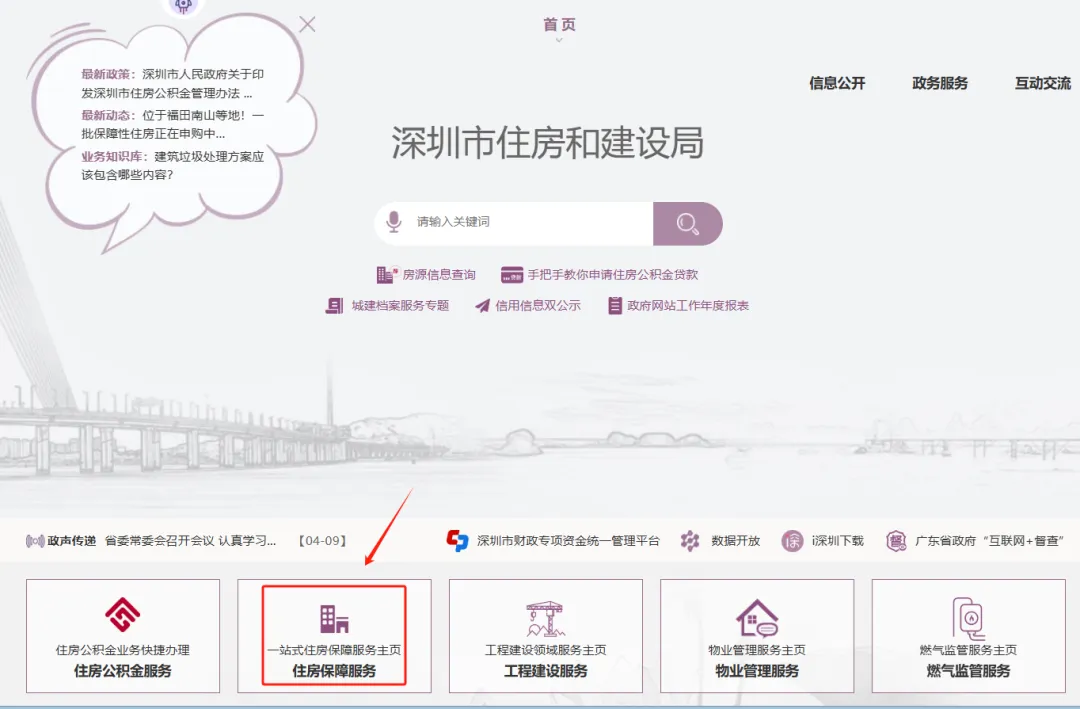Click the date 【04-09】

322,541
